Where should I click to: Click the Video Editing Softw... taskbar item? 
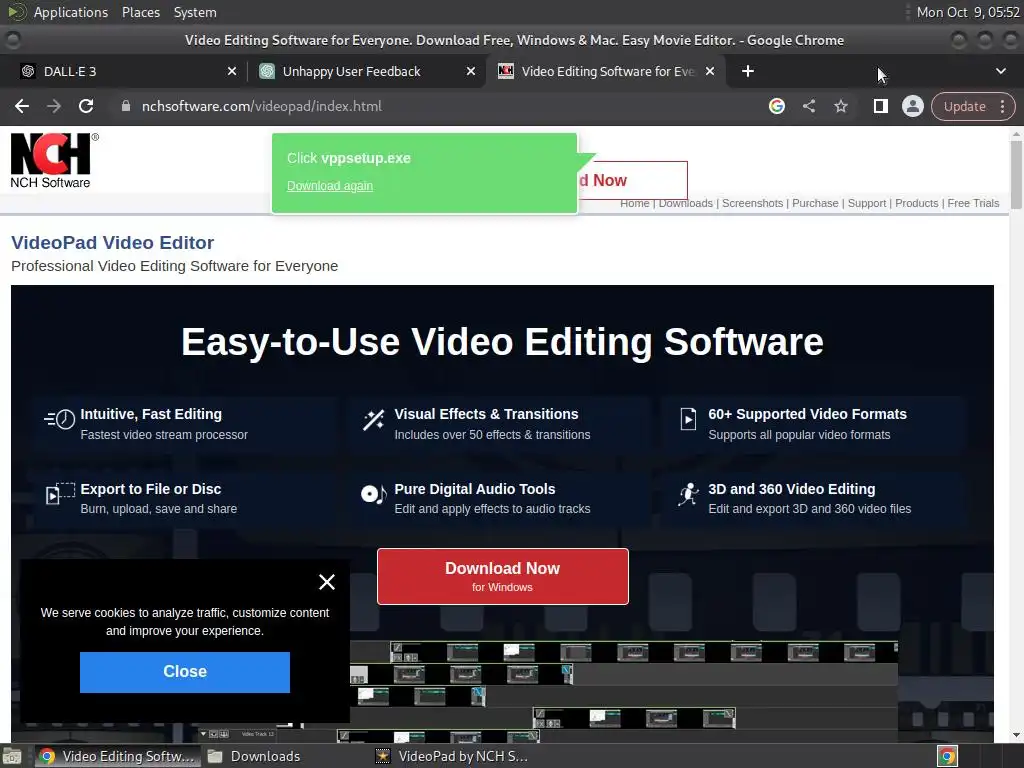(x=118, y=756)
